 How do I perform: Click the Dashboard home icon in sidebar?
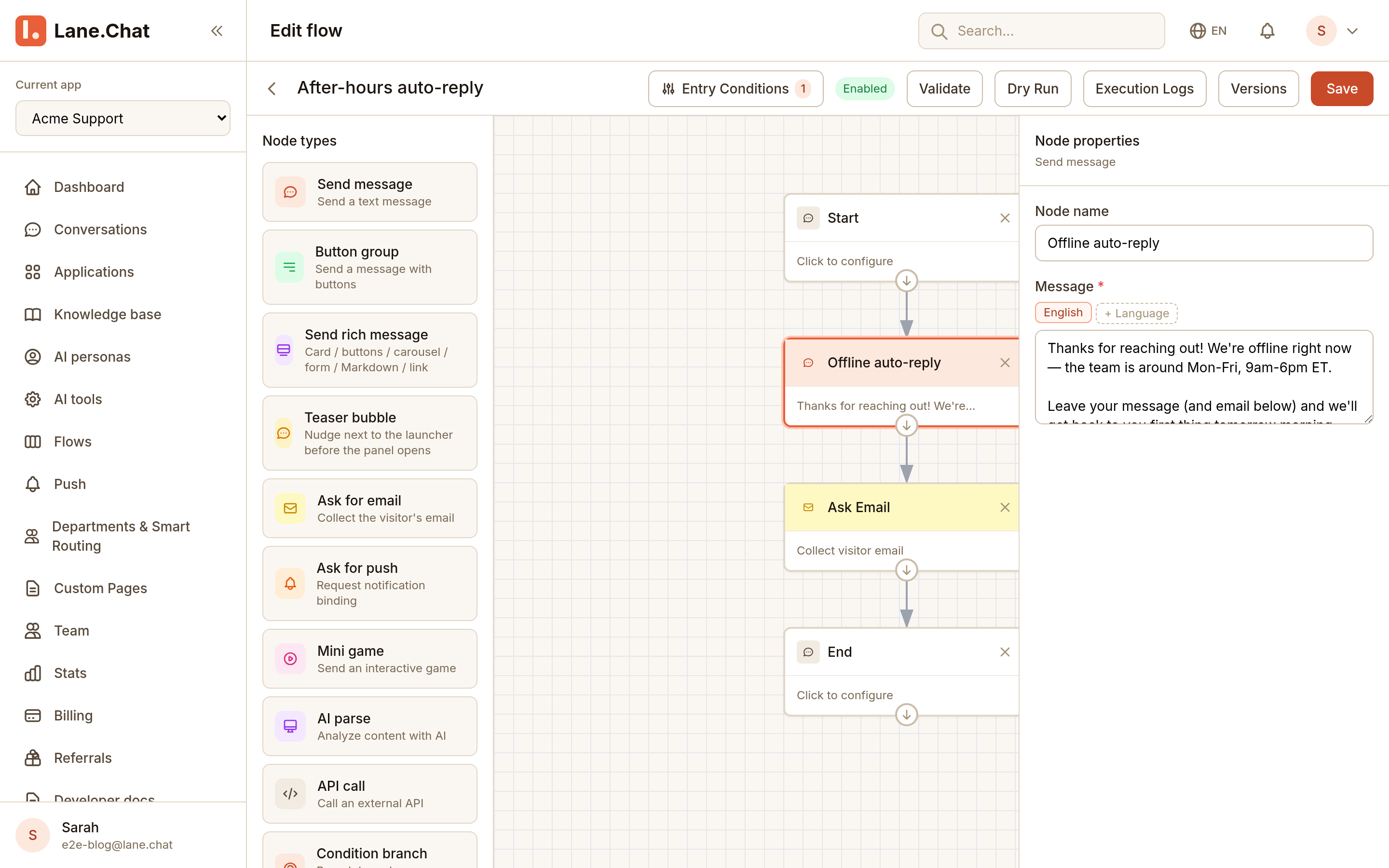pos(33,187)
